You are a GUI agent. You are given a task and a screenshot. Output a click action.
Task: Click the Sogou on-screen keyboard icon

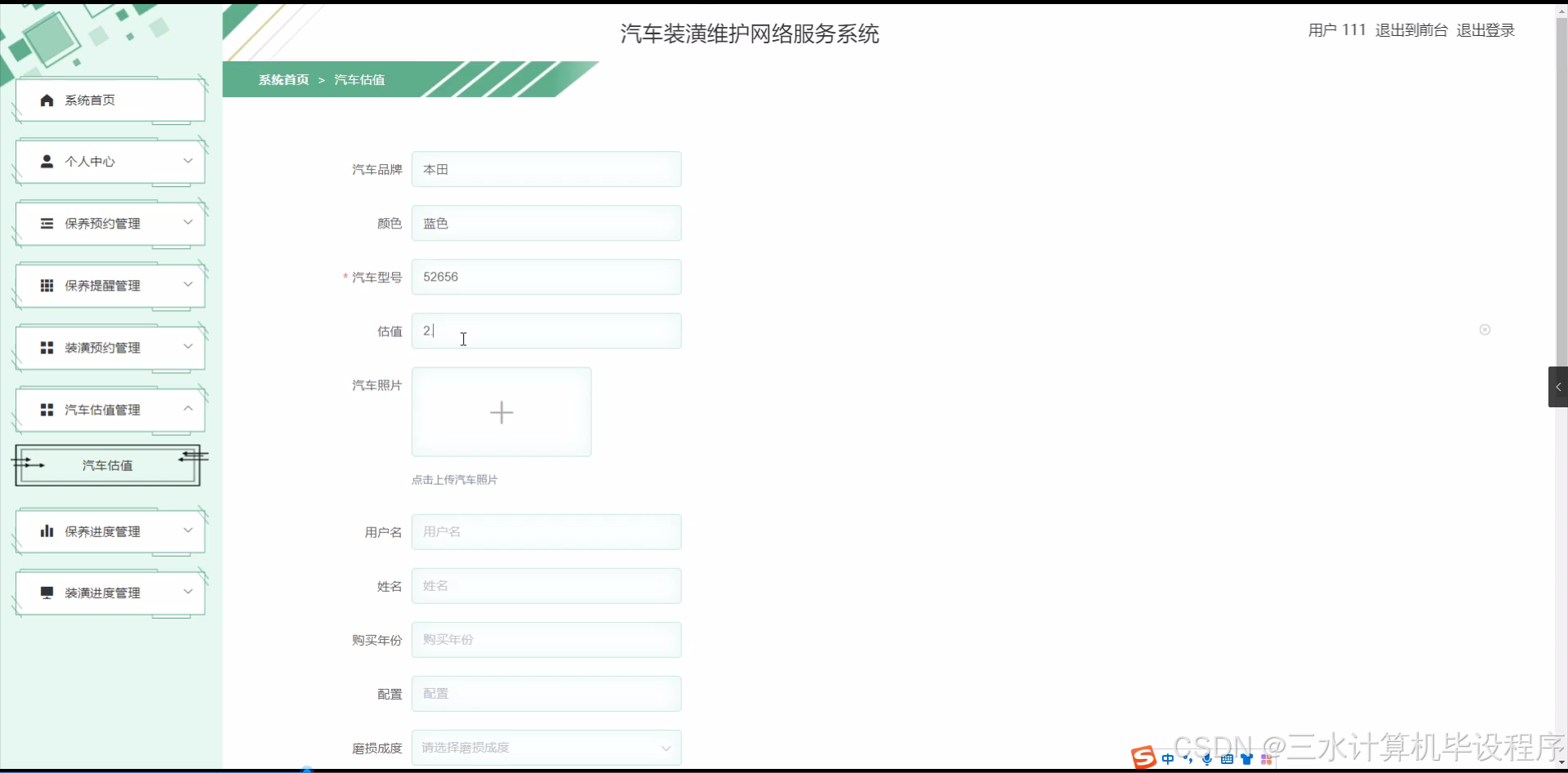click(1227, 758)
